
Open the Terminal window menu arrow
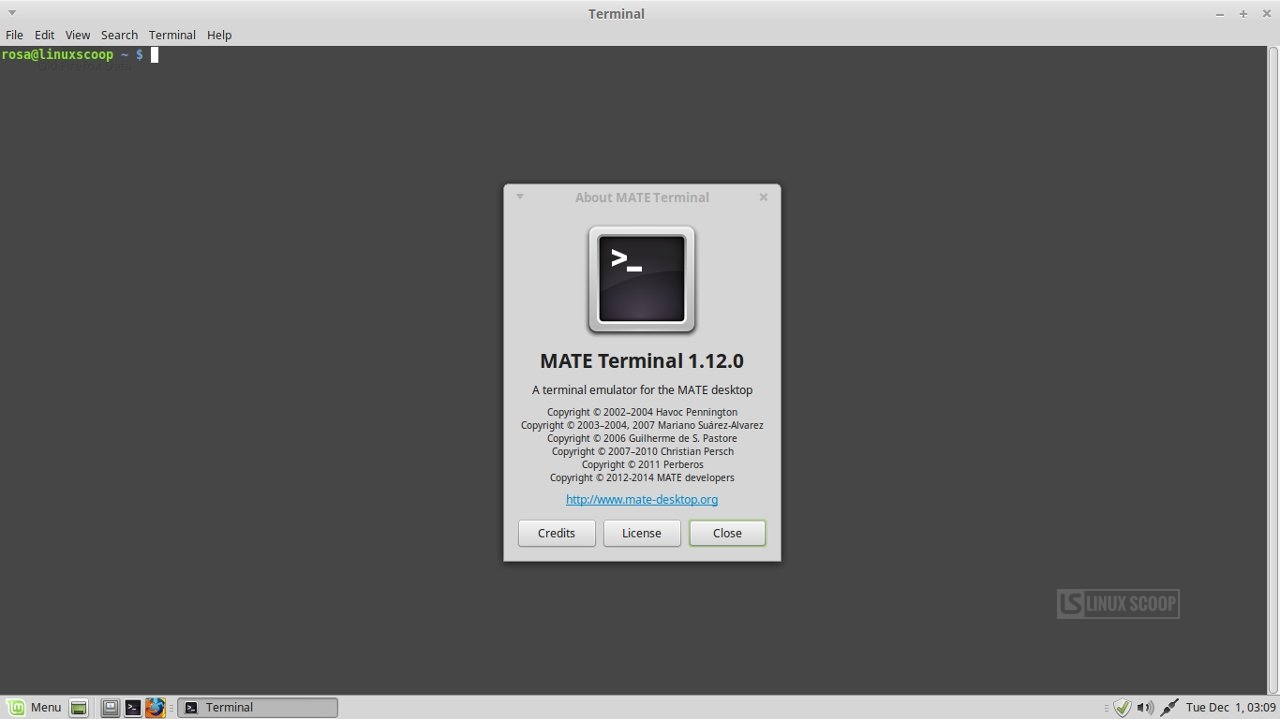(12, 13)
